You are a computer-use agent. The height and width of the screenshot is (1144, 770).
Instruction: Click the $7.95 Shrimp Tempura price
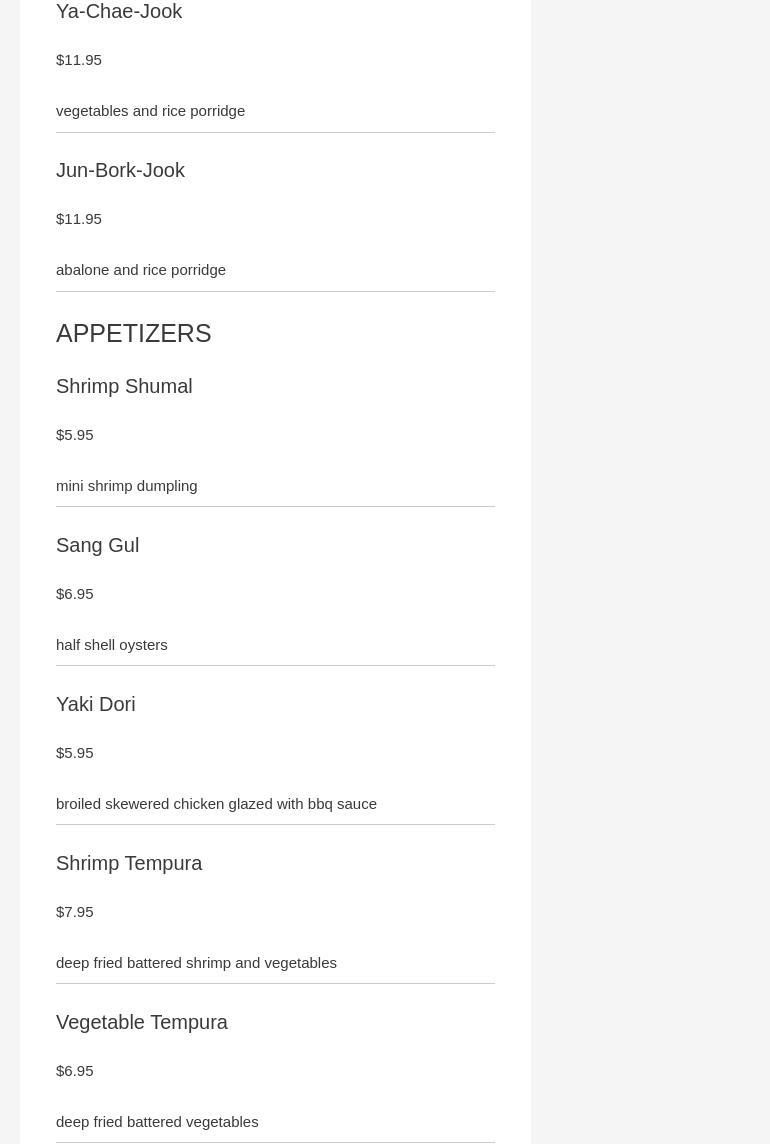click(x=75, y=912)
